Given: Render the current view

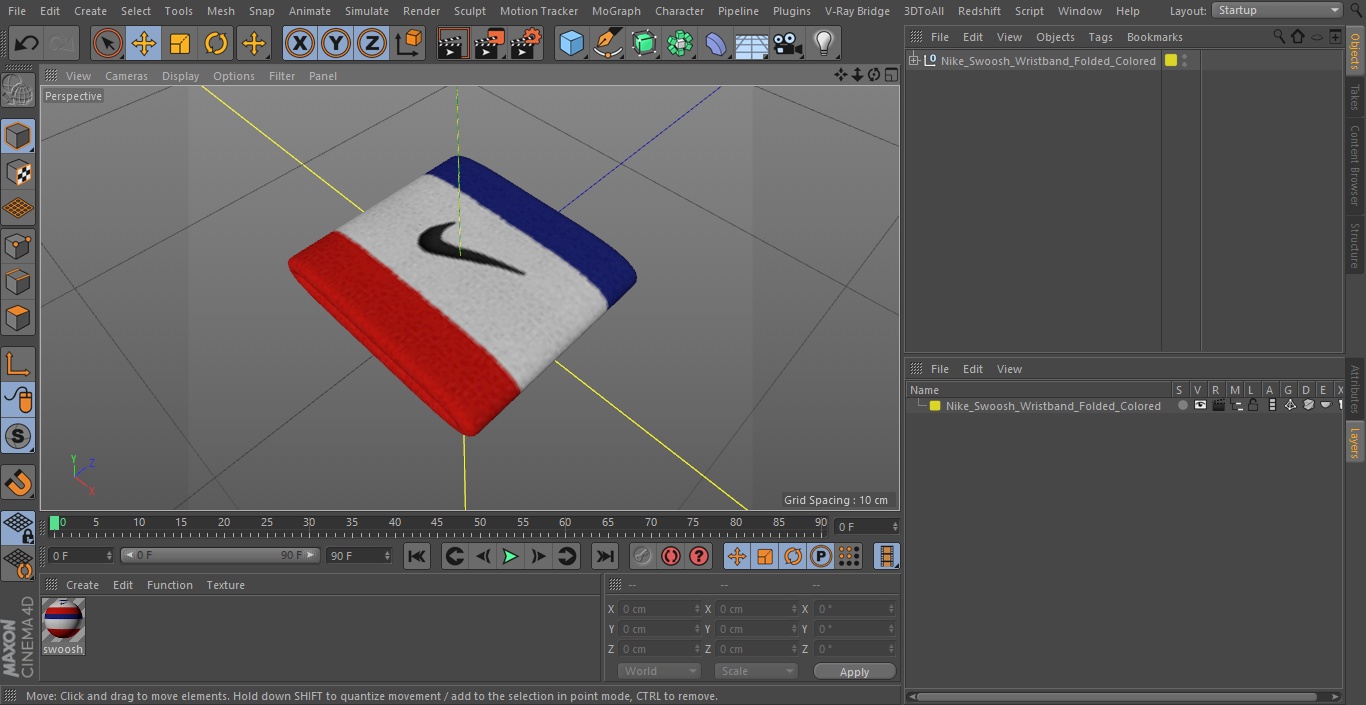Looking at the screenshot, I should pyautogui.click(x=453, y=44).
